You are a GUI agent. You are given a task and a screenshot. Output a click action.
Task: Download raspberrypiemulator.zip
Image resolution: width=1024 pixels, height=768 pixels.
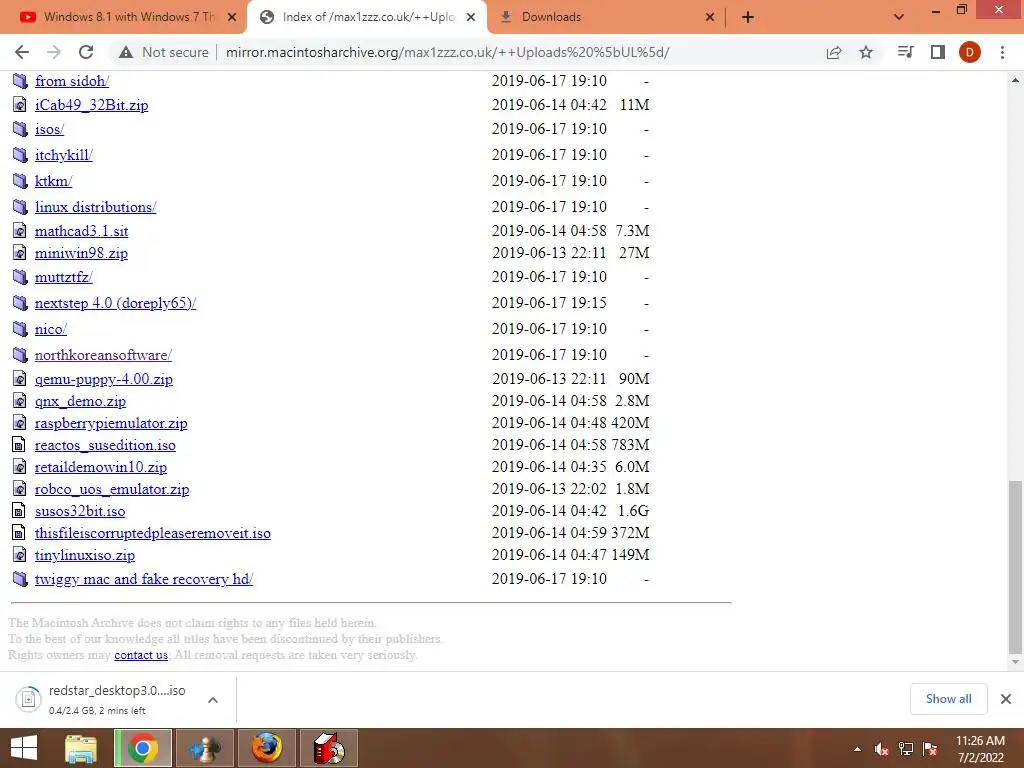point(111,424)
